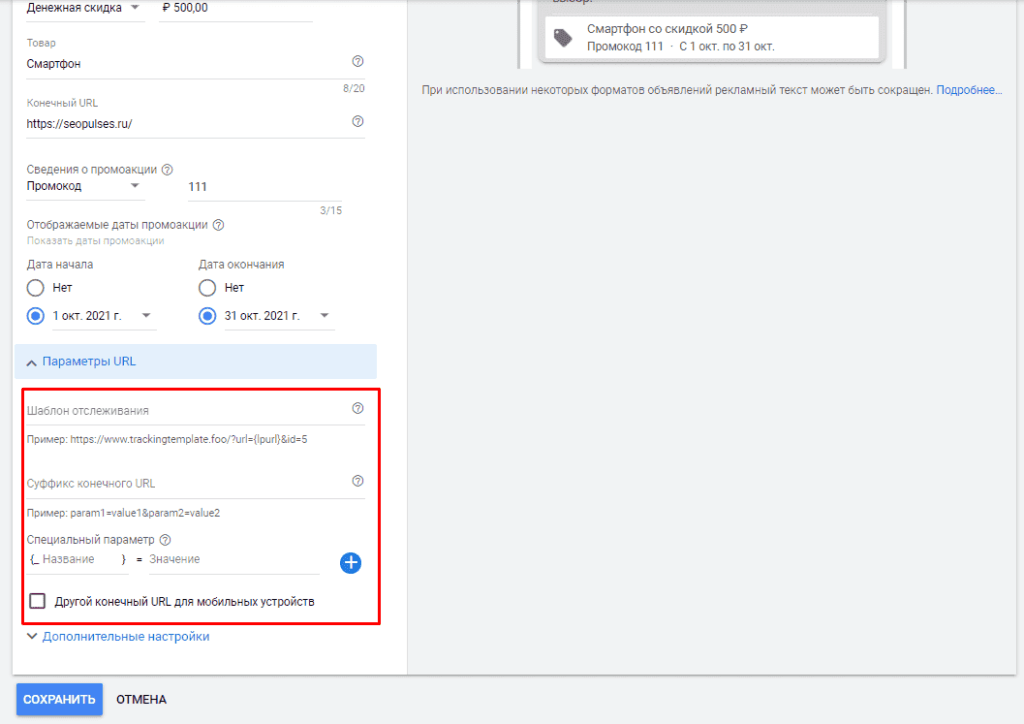The width and height of the screenshot is (1024, 724).
Task: Click the 3/15 character counter
Action: click(x=331, y=210)
